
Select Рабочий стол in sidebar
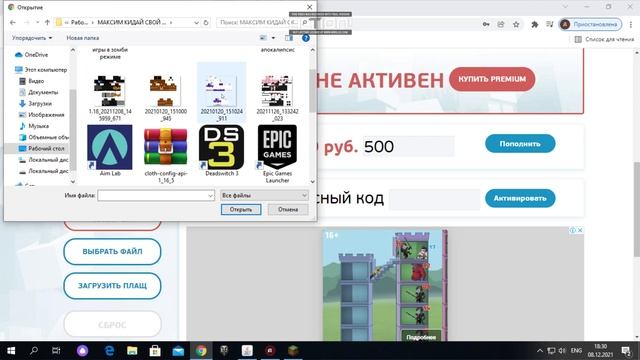pos(41,149)
